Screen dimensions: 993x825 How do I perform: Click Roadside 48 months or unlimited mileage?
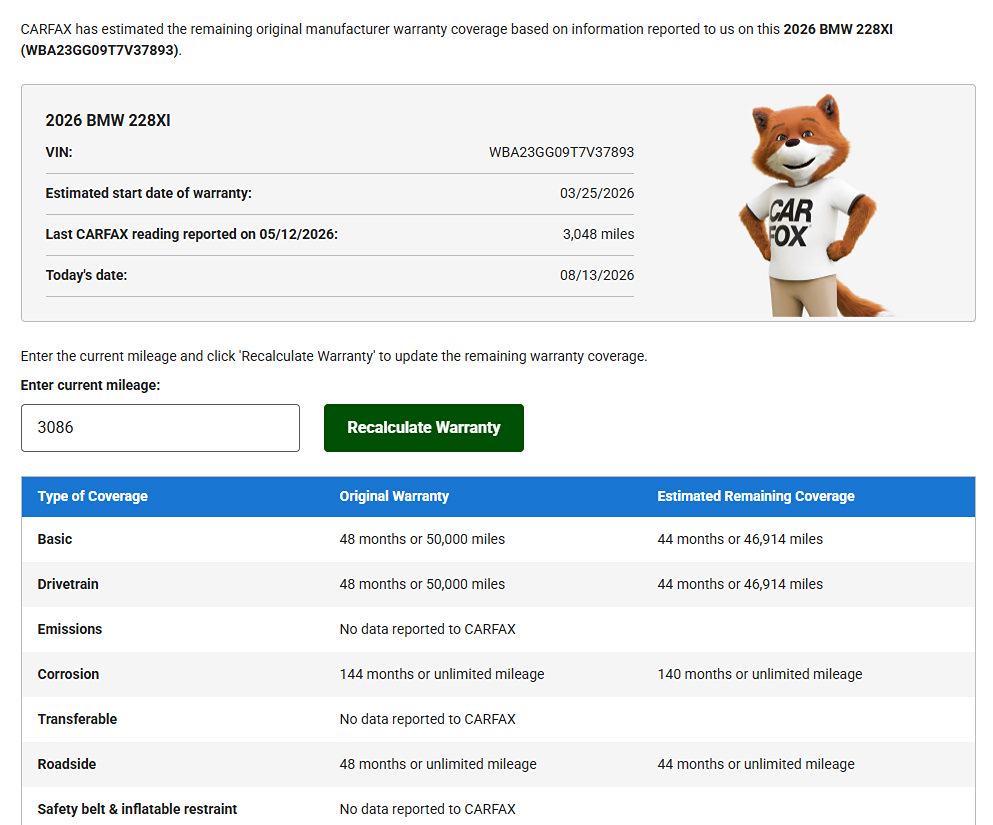coord(438,764)
